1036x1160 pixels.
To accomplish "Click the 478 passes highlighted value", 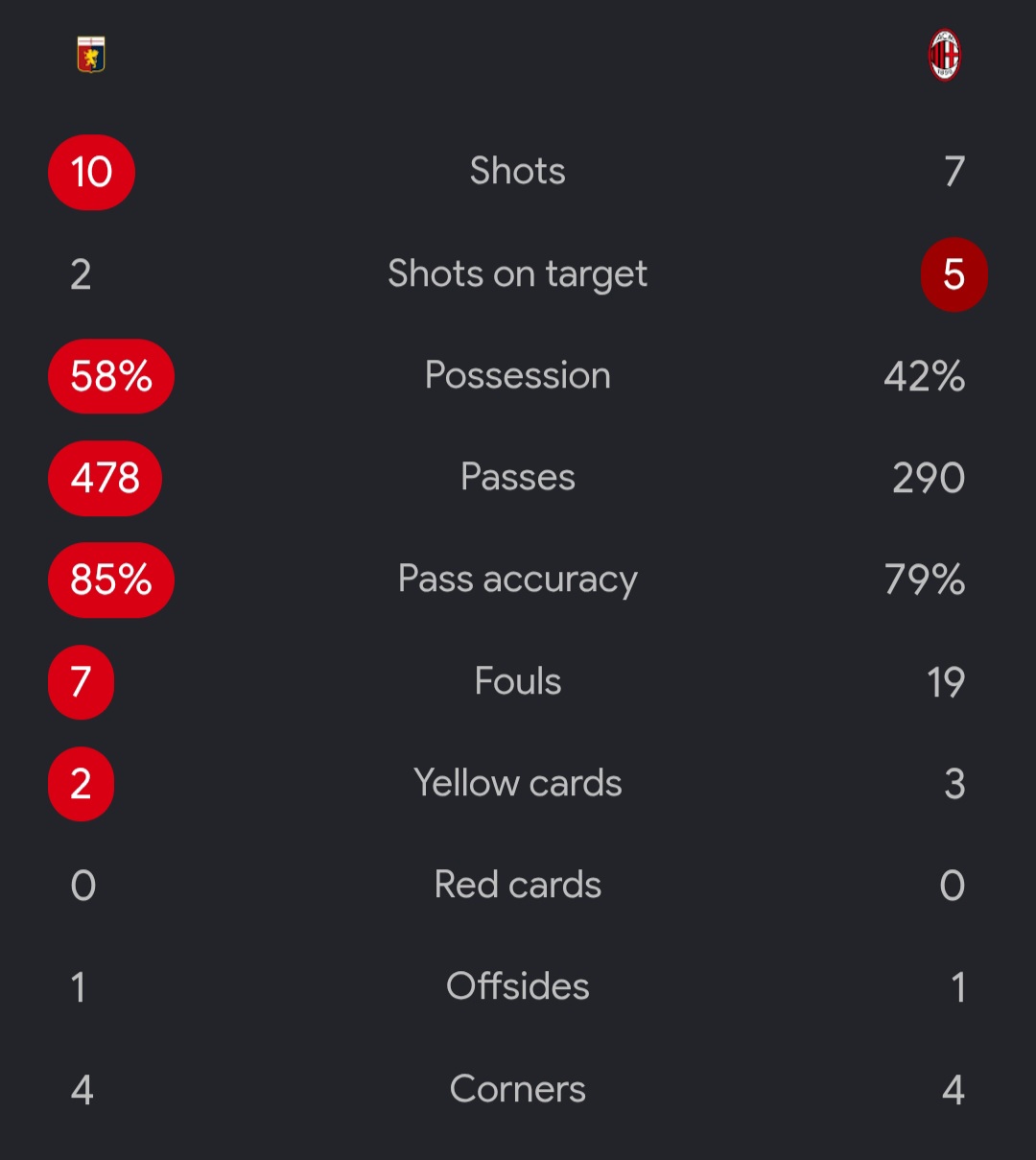I will pyautogui.click(x=106, y=478).
